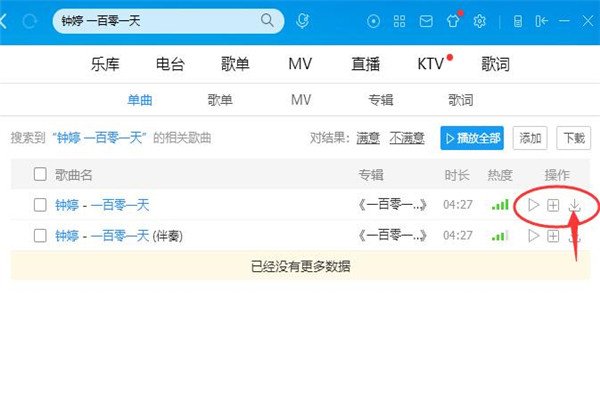Viewport: 600px width, 400px height.
Task: Open the 电台 main tab
Action: click(170, 64)
